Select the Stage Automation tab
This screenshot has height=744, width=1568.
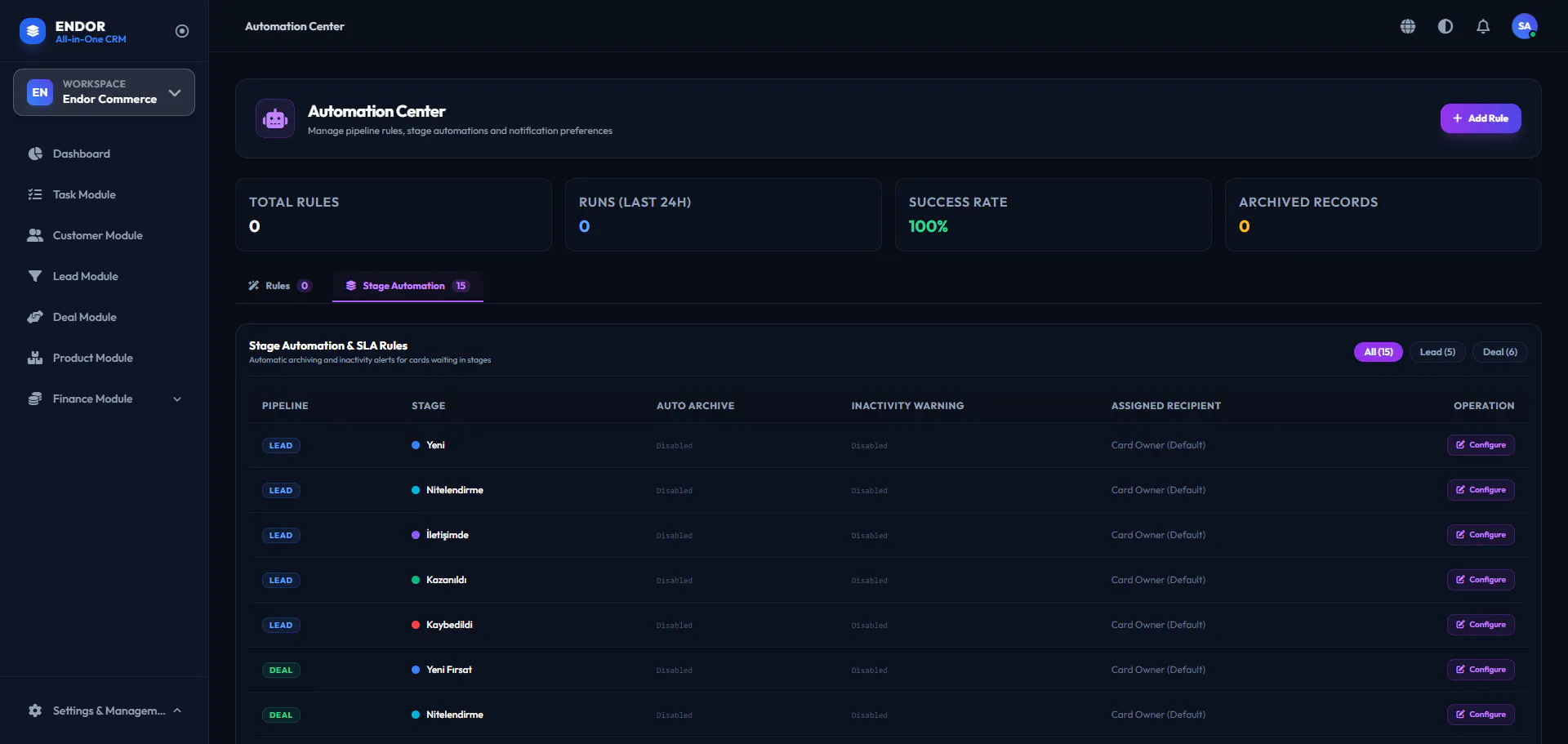coord(408,286)
